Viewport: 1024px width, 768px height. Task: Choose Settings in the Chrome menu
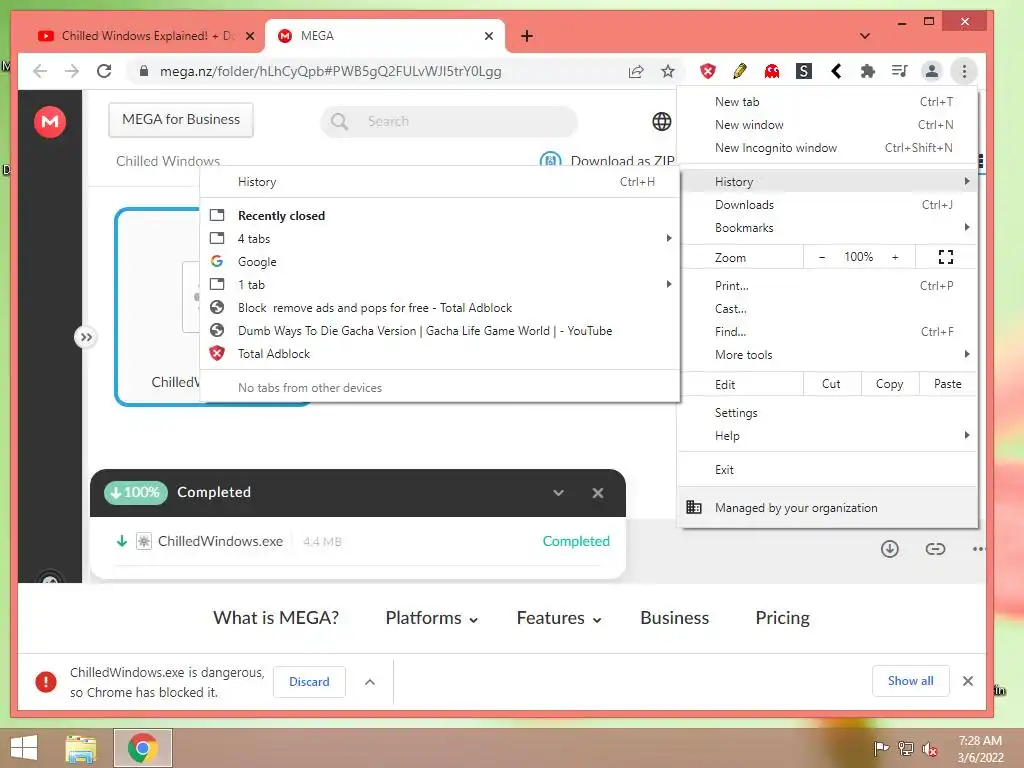[827, 413]
